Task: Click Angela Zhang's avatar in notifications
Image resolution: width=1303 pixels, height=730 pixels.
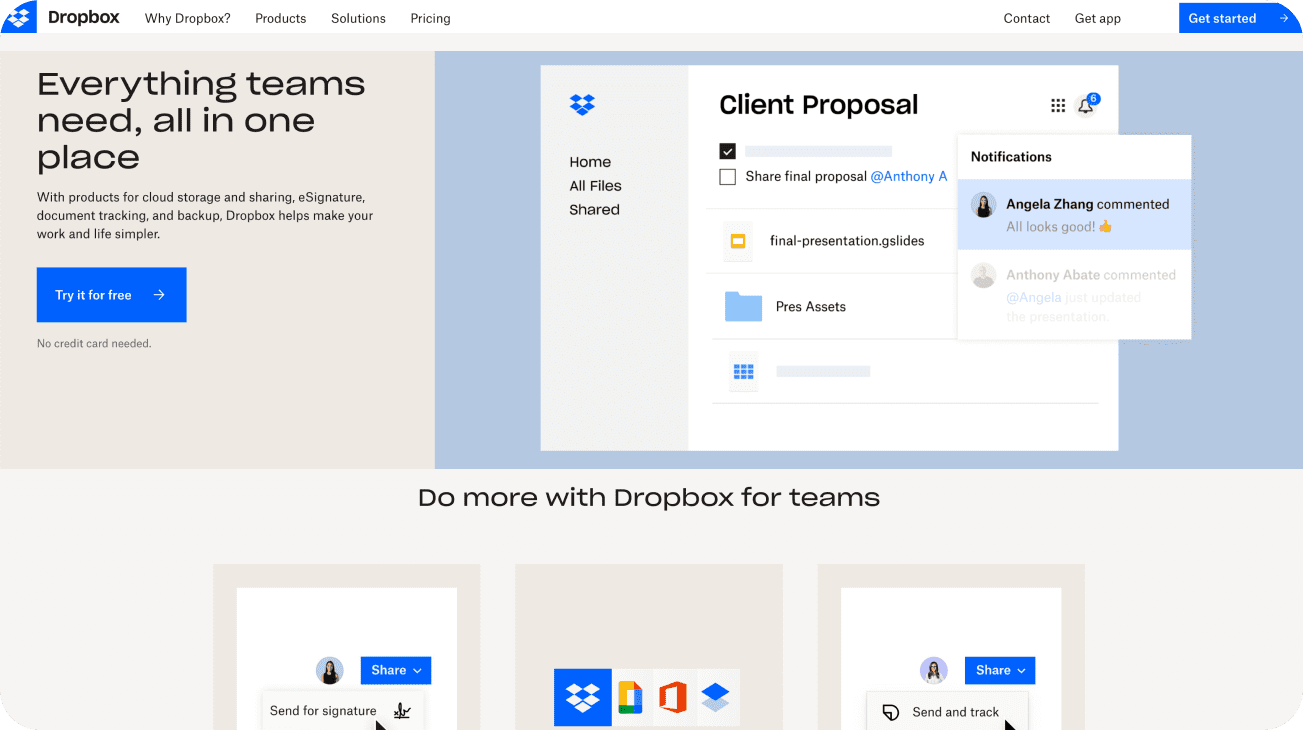Action: 984,205
